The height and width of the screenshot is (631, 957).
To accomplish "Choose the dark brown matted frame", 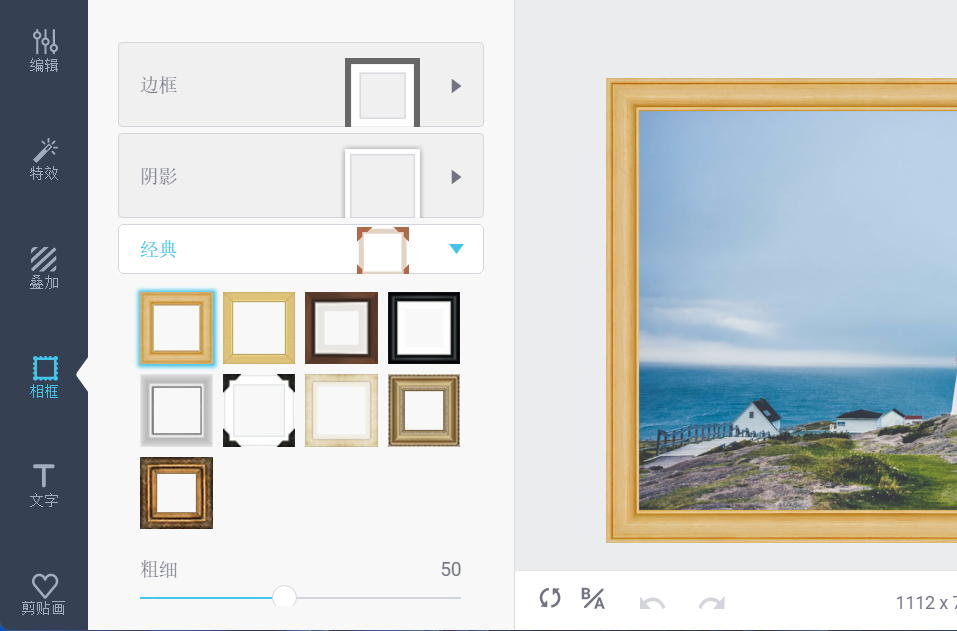I will point(341,328).
